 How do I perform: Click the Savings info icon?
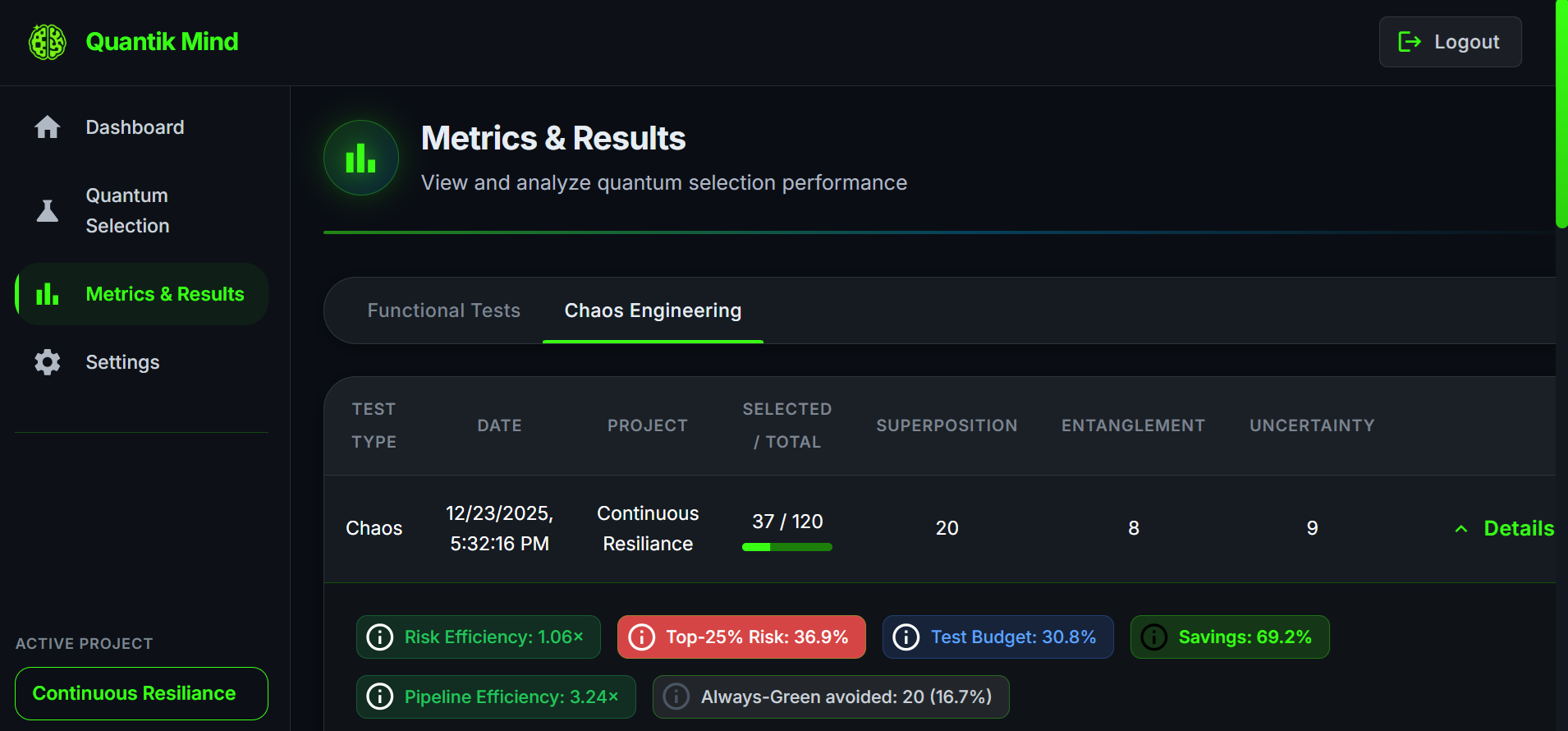pyautogui.click(x=1153, y=637)
